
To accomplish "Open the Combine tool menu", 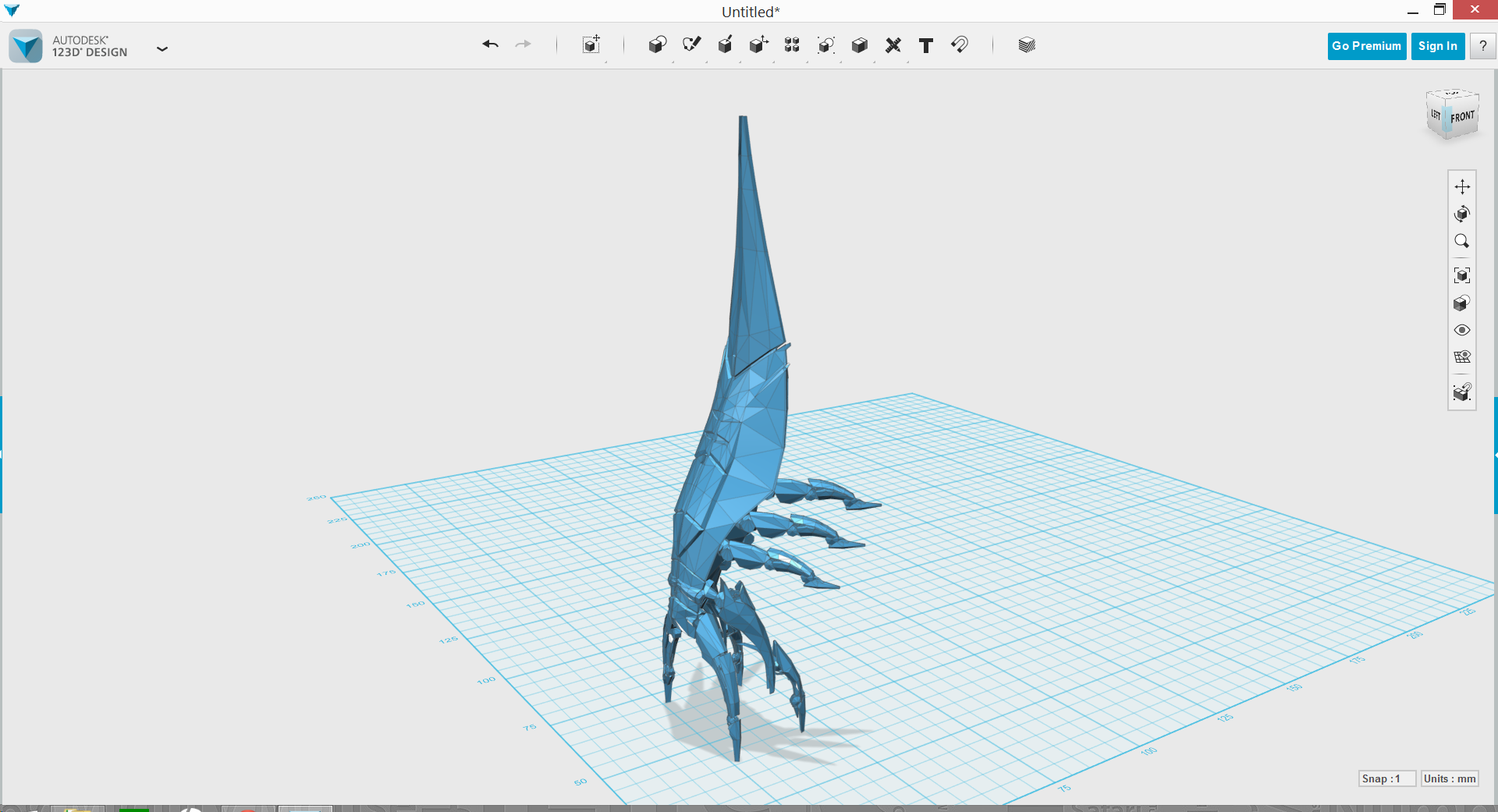I will tap(859, 44).
